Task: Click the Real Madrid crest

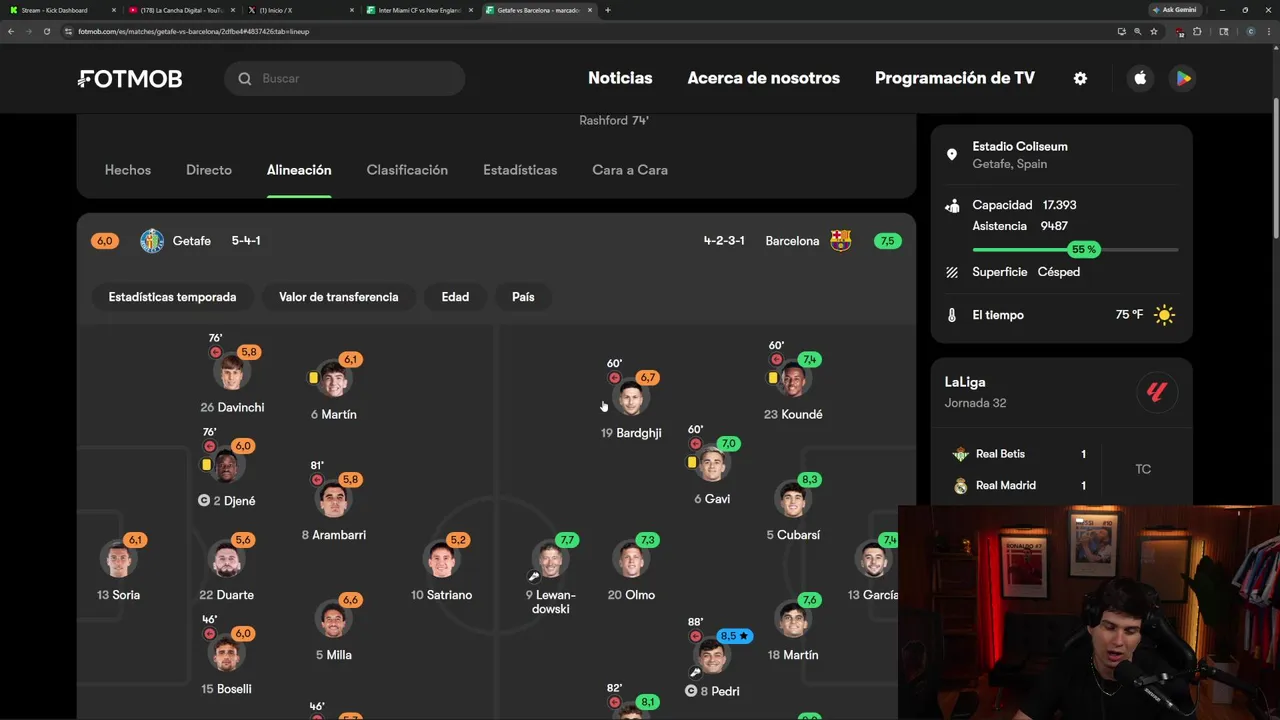Action: click(960, 486)
